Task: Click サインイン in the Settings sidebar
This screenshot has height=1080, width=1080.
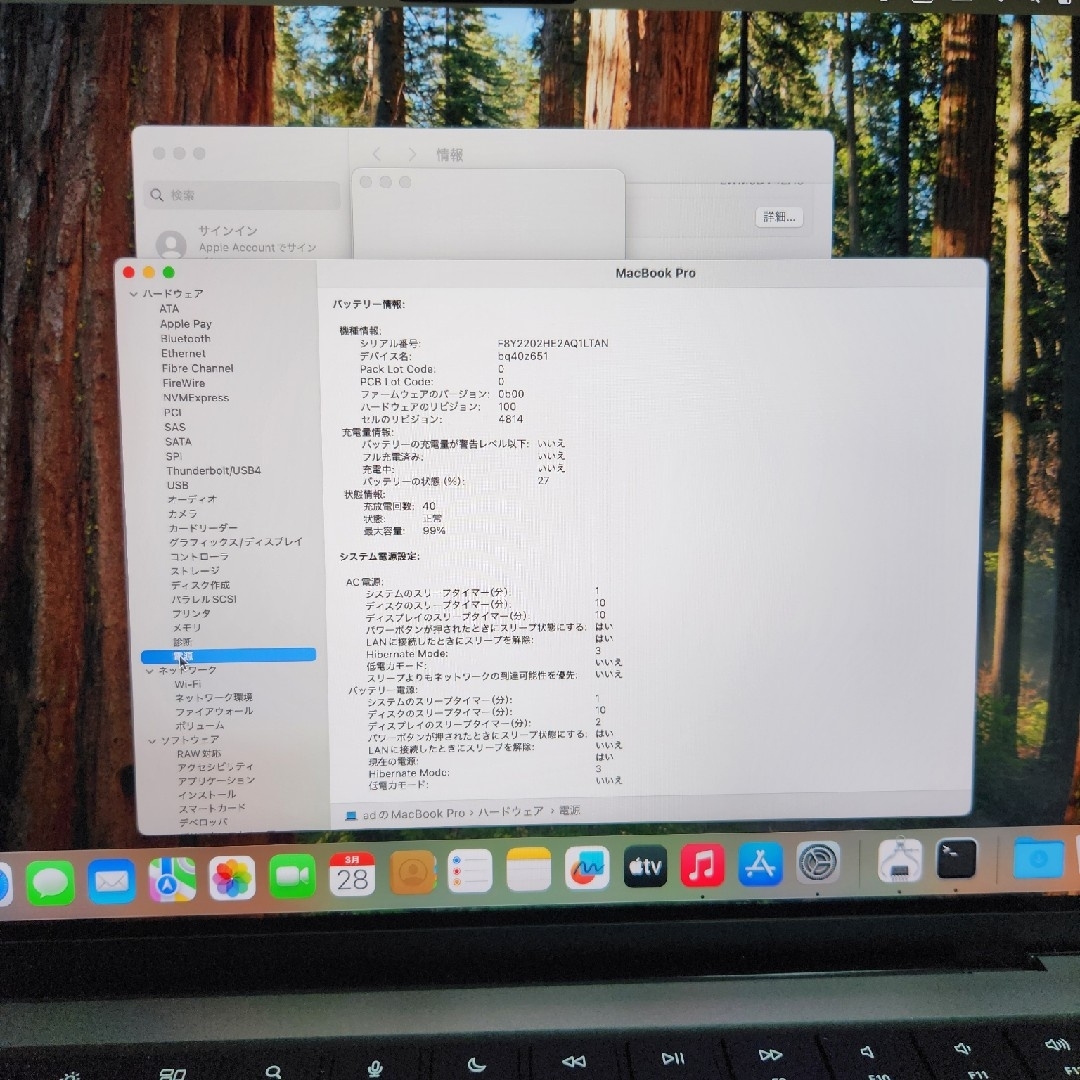Action: point(228,231)
